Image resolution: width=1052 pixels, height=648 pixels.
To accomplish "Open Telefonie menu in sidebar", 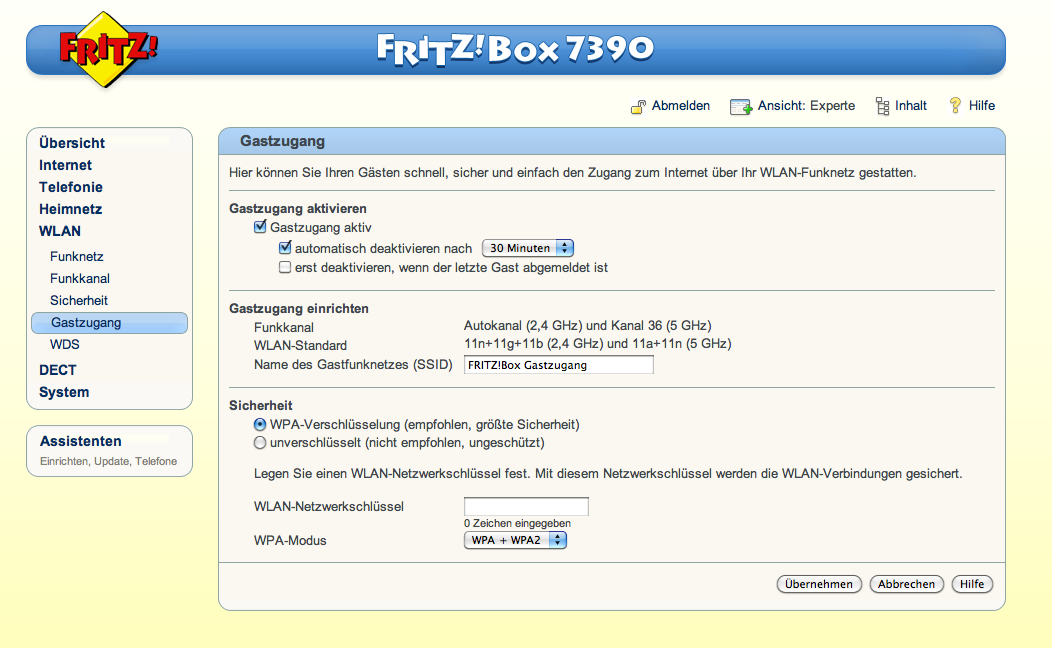I will click(70, 187).
